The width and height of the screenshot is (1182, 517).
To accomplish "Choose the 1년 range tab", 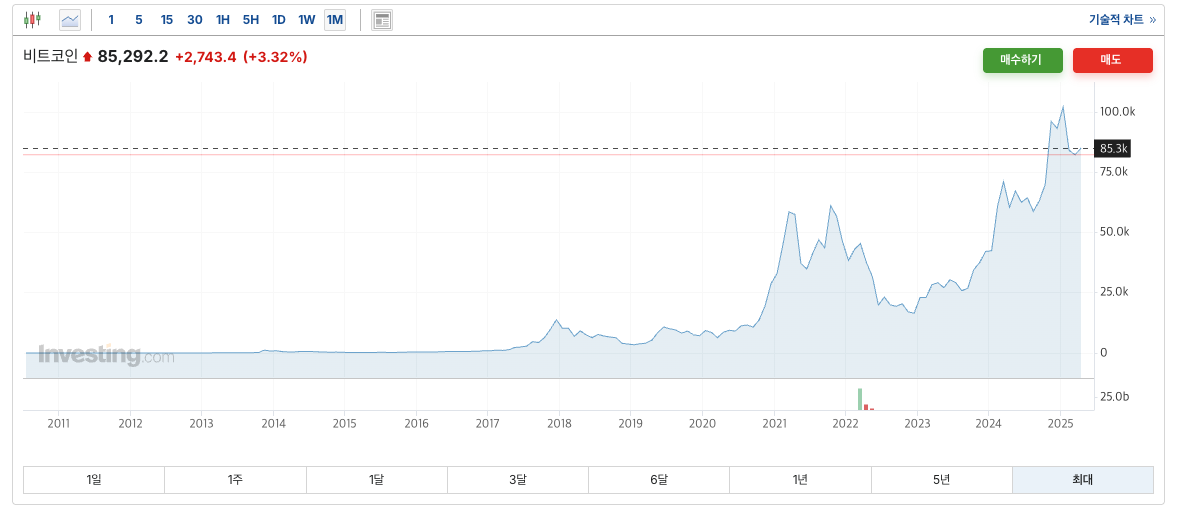I will tap(801, 479).
